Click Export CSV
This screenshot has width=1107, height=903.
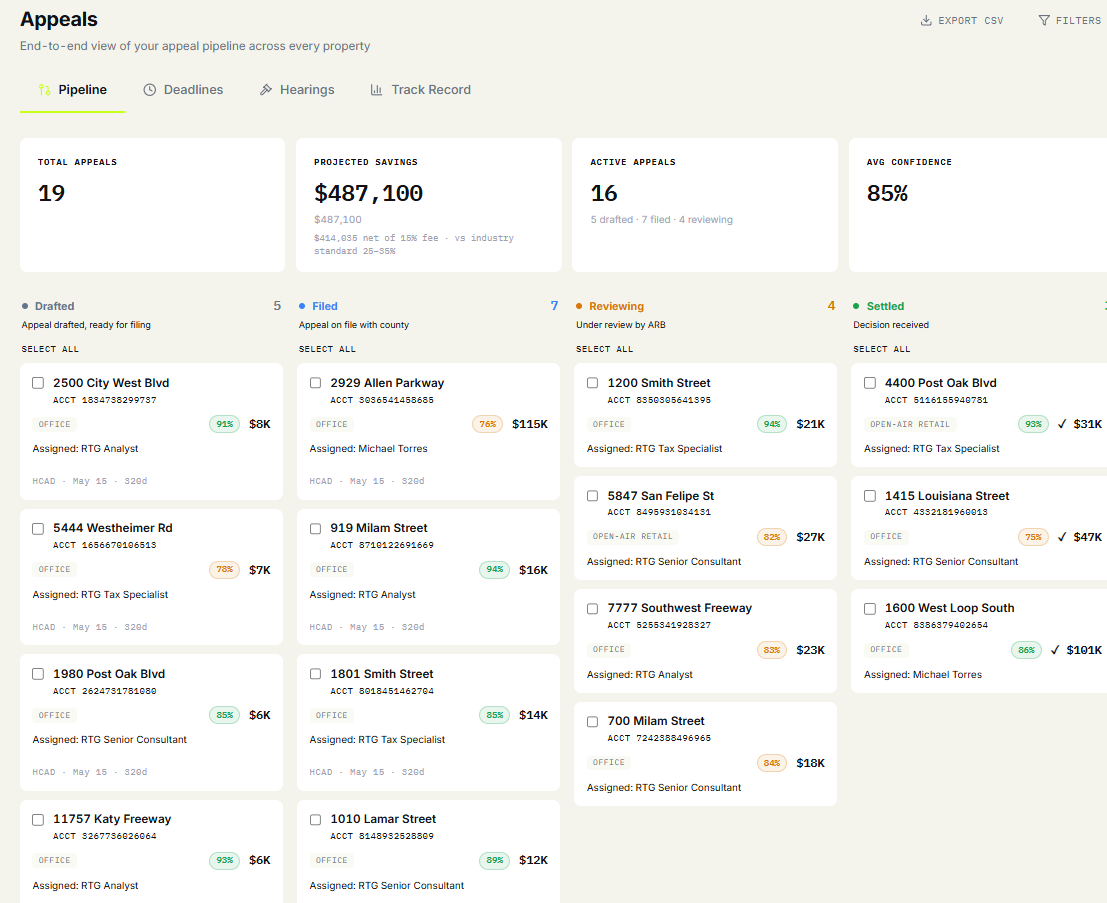[x=962, y=20]
